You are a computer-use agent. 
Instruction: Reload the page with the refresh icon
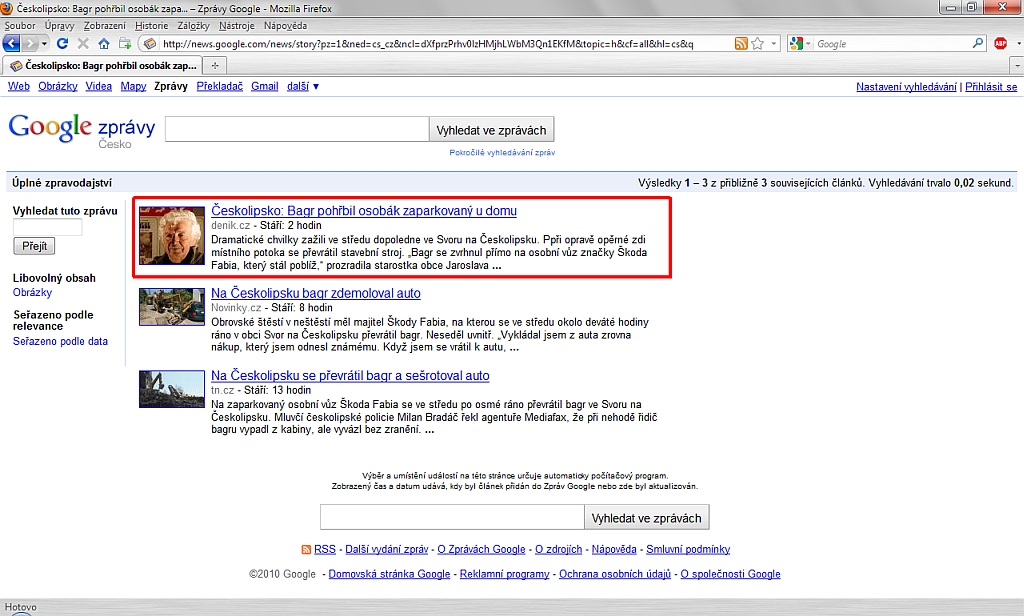pyautogui.click(x=62, y=44)
